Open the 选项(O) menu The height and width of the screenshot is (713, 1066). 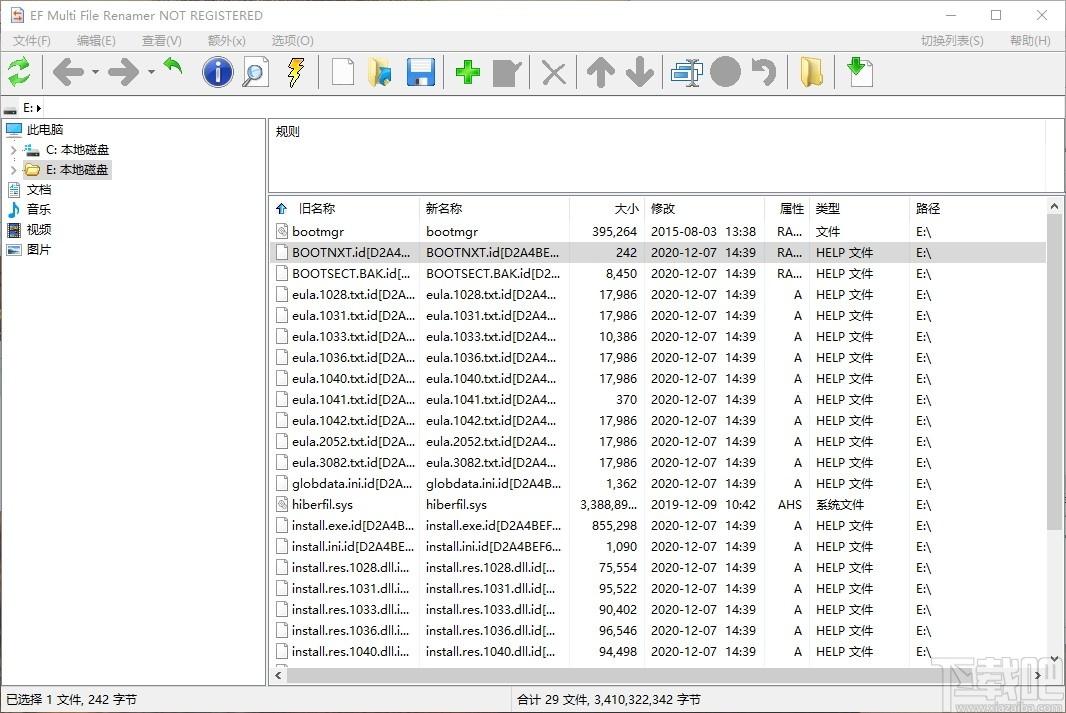click(x=292, y=41)
